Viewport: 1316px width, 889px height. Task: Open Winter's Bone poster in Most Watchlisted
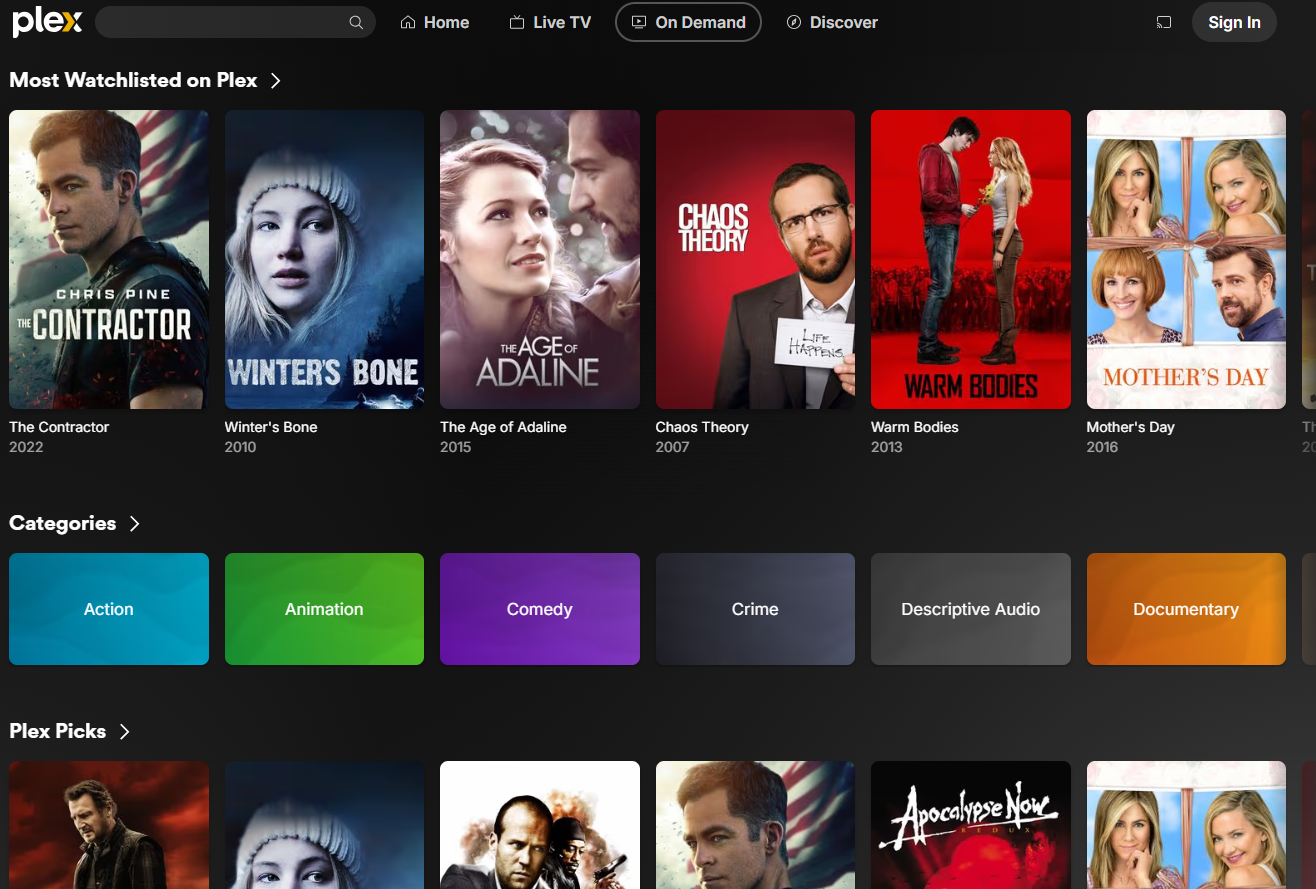point(324,259)
